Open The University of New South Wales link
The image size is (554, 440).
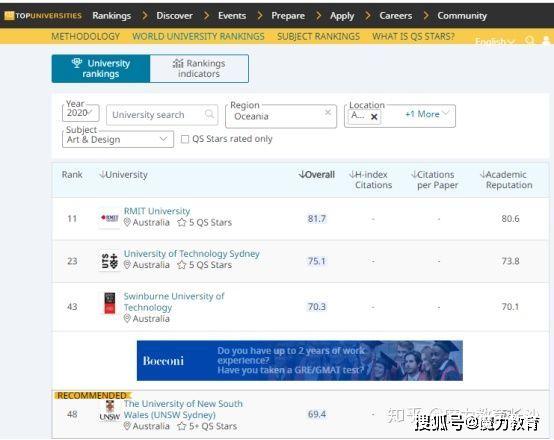(183, 409)
